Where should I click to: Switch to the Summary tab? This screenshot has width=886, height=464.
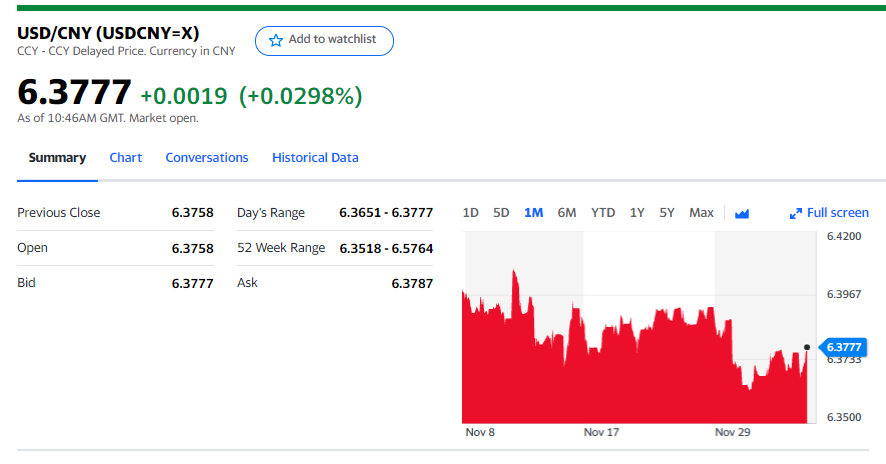click(57, 158)
